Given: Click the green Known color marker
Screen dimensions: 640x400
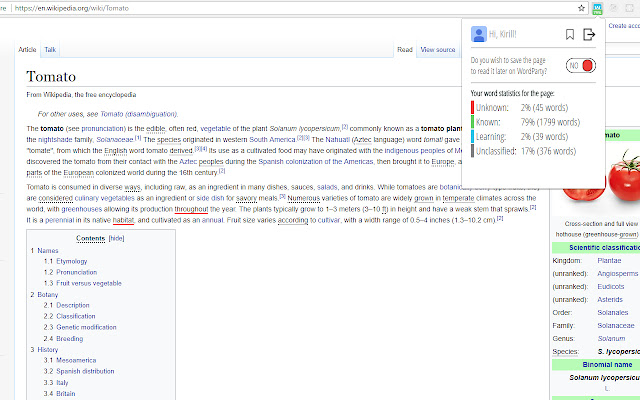Looking at the screenshot, I should pos(472,122).
